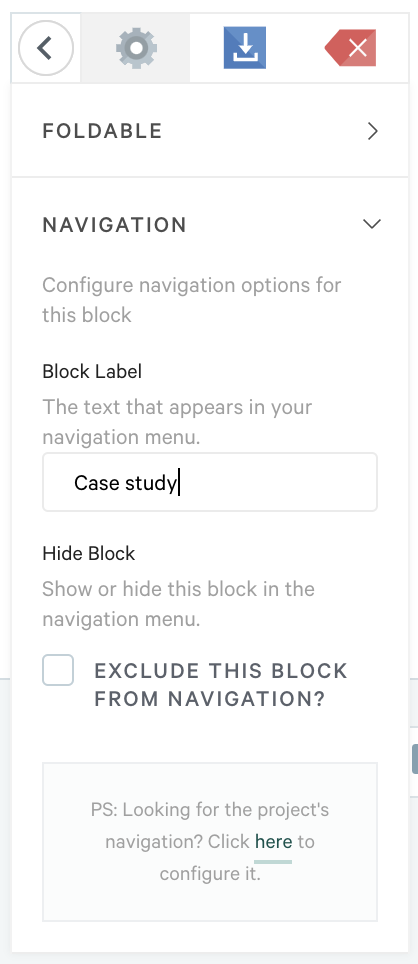Click the 'configure it.' text in the note
418x964 pixels.
click(x=210, y=874)
